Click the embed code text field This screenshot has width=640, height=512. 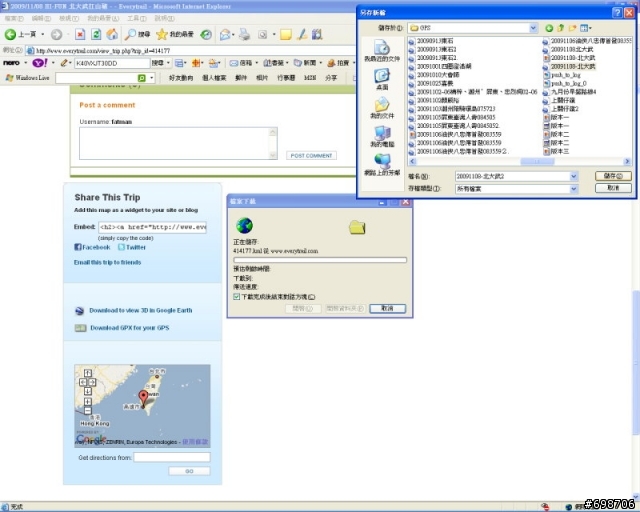[152, 227]
